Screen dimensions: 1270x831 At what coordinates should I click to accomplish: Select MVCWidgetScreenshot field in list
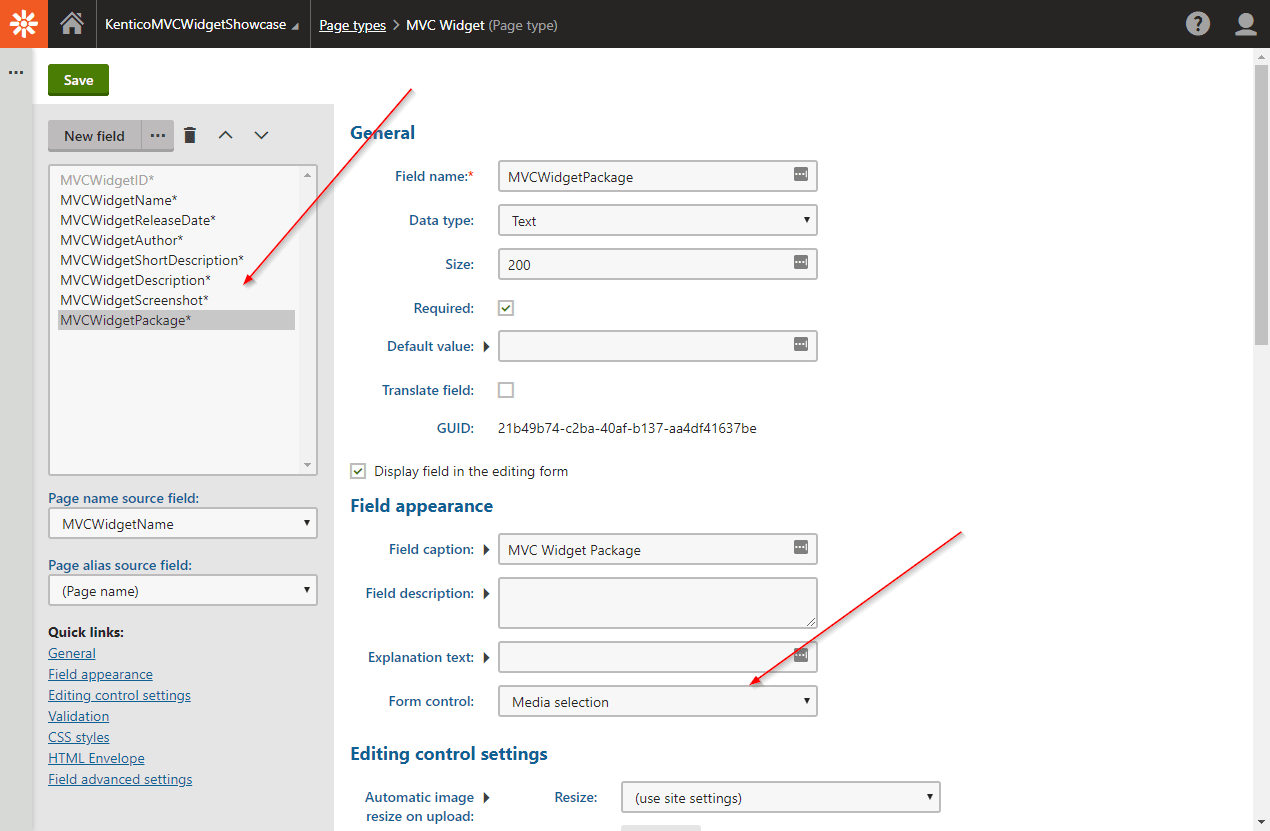click(176, 300)
